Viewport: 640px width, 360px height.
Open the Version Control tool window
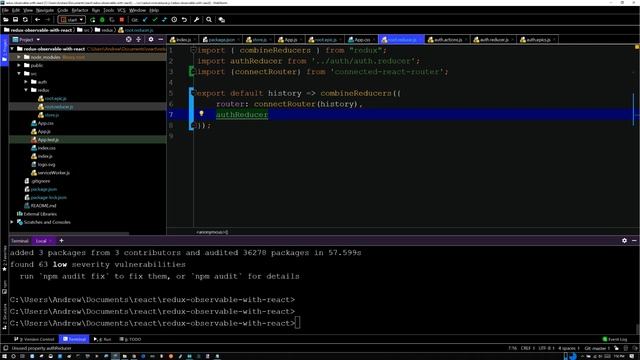(35, 339)
